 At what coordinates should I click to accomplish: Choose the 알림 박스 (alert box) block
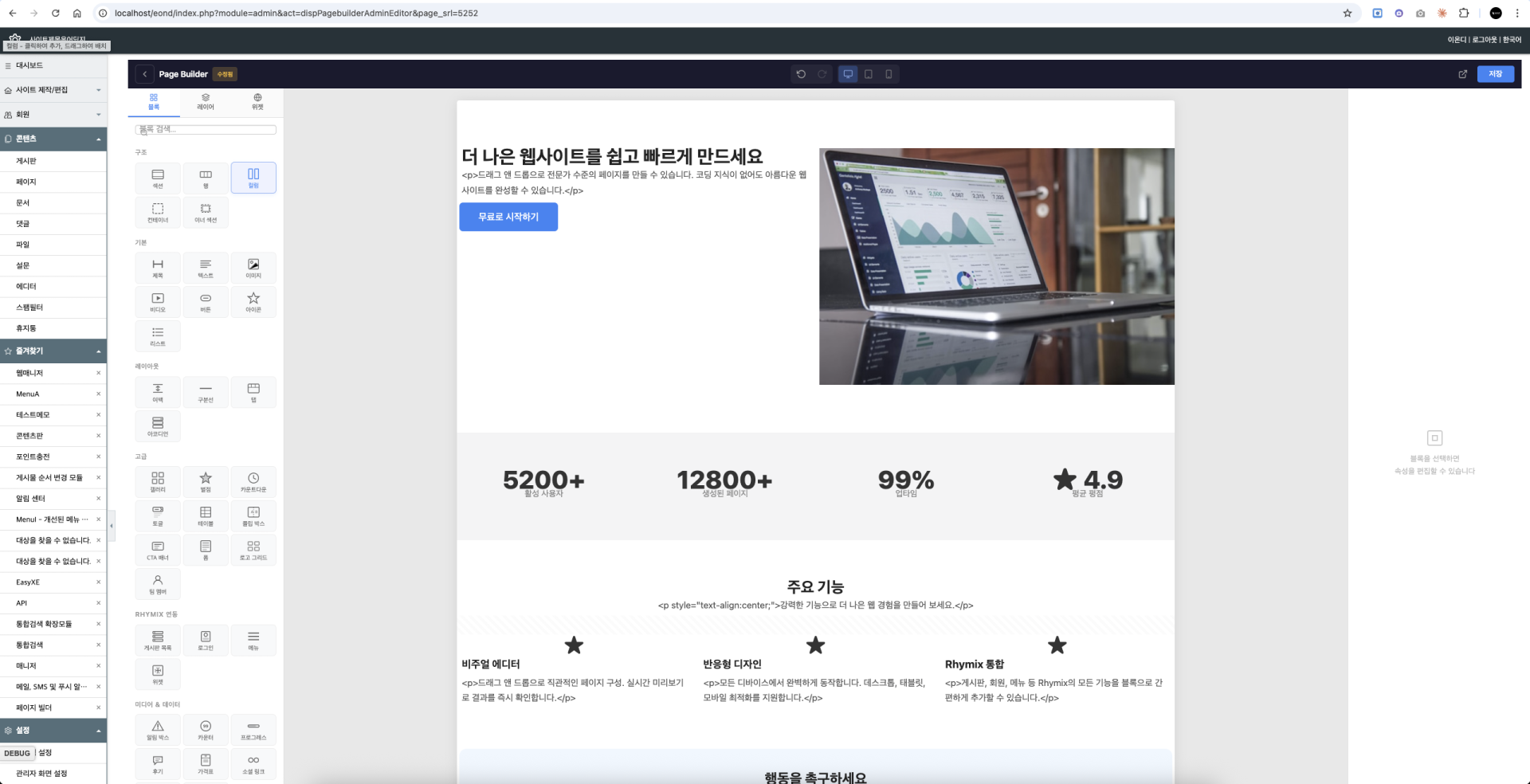[x=158, y=730]
